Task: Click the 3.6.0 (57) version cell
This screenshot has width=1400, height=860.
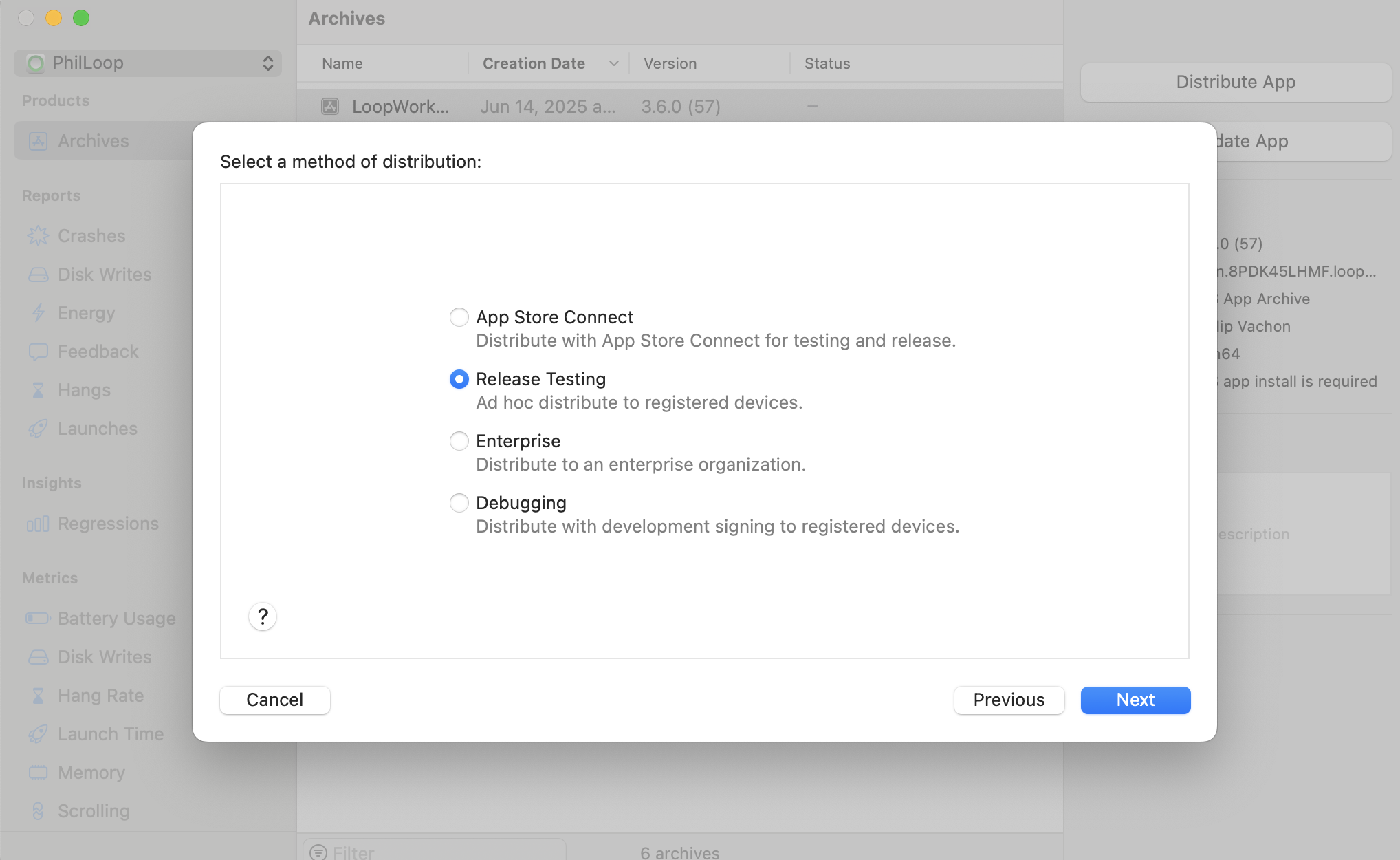Action: pyautogui.click(x=681, y=107)
